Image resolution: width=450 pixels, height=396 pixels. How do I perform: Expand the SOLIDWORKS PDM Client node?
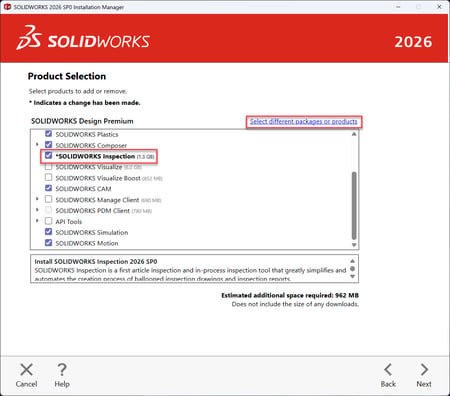pos(37,210)
